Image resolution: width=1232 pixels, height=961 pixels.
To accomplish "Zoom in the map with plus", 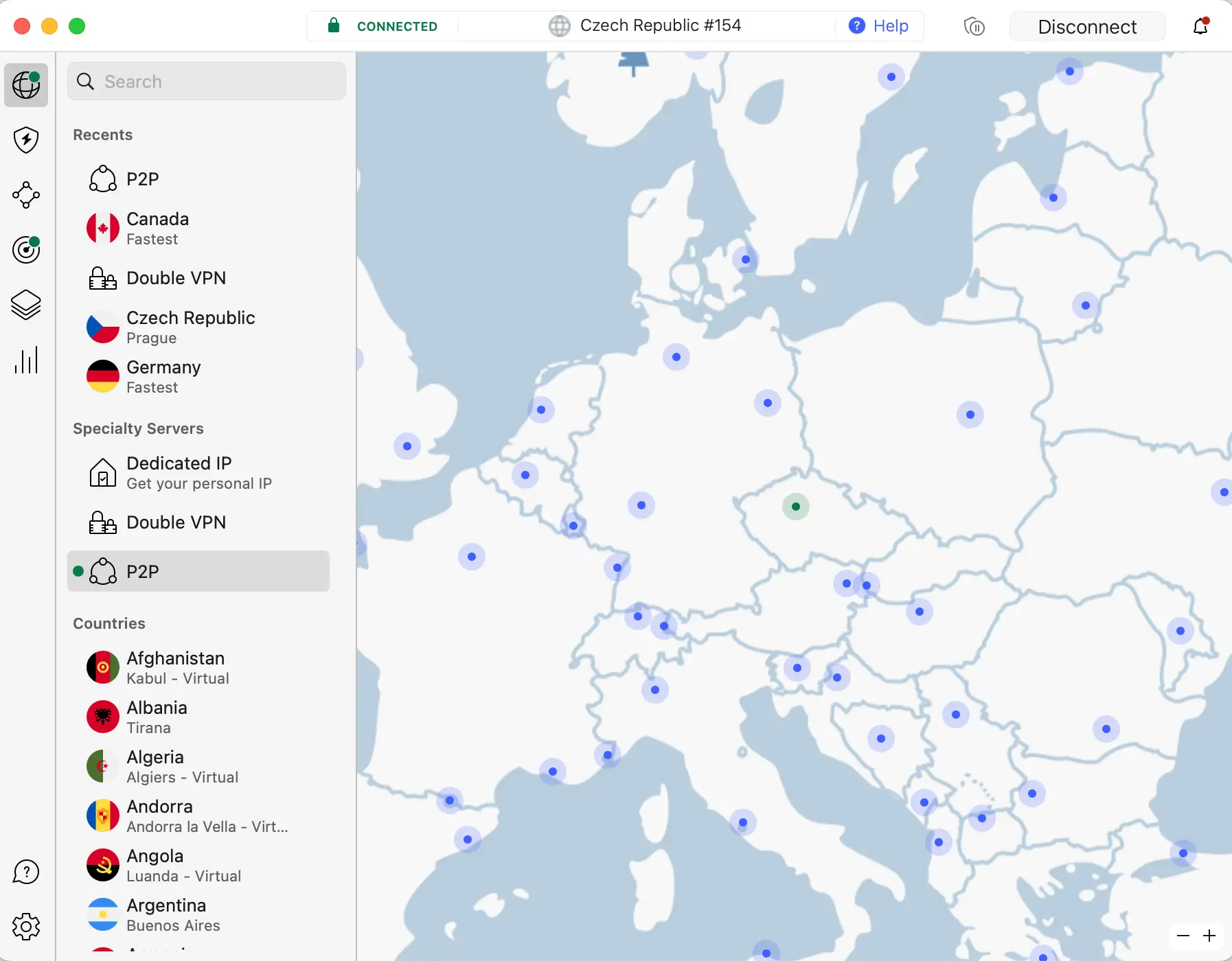I will pos(1209,936).
